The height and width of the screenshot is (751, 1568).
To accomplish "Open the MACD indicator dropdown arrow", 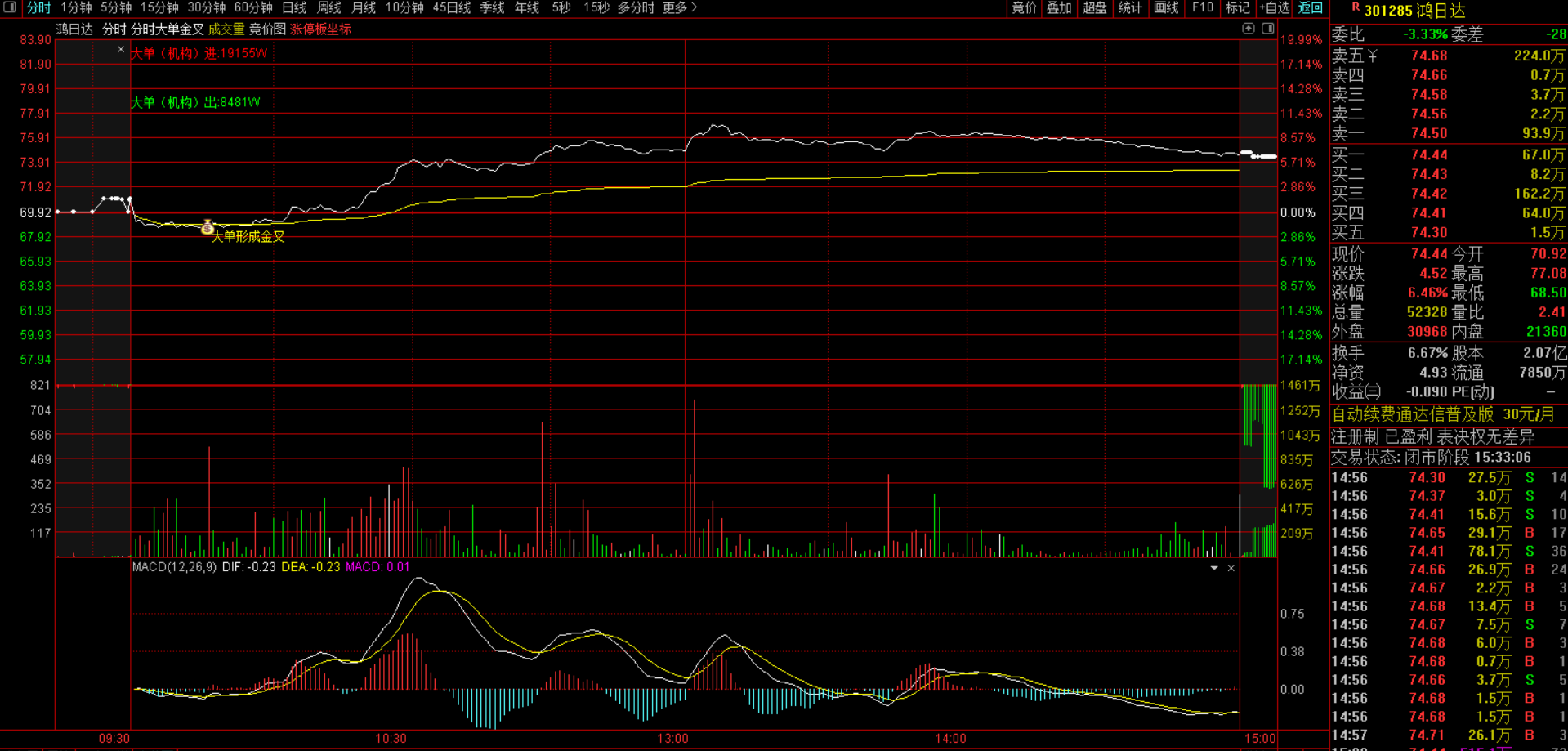I will (x=1214, y=568).
